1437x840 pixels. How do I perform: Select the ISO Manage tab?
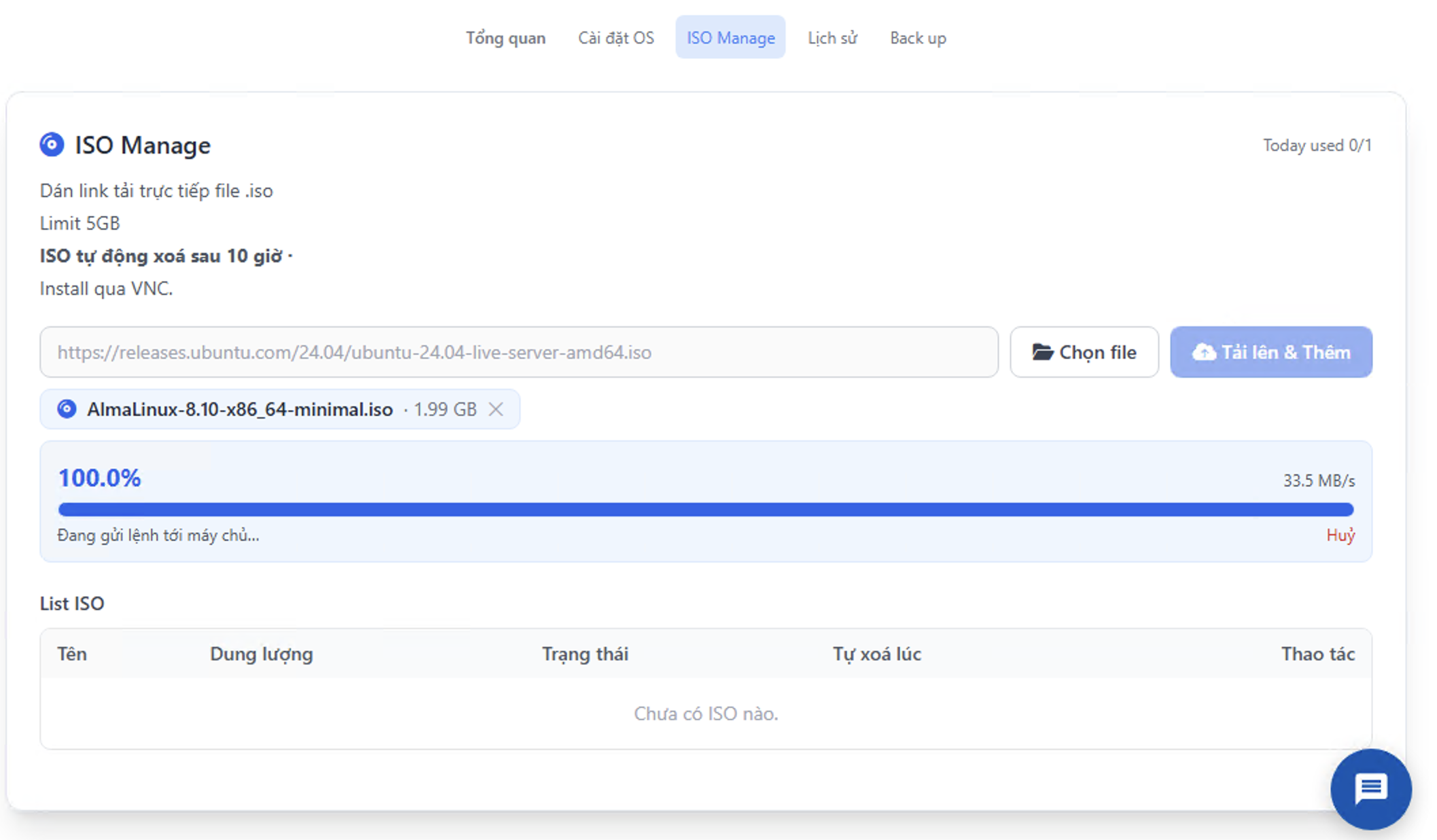coord(730,38)
